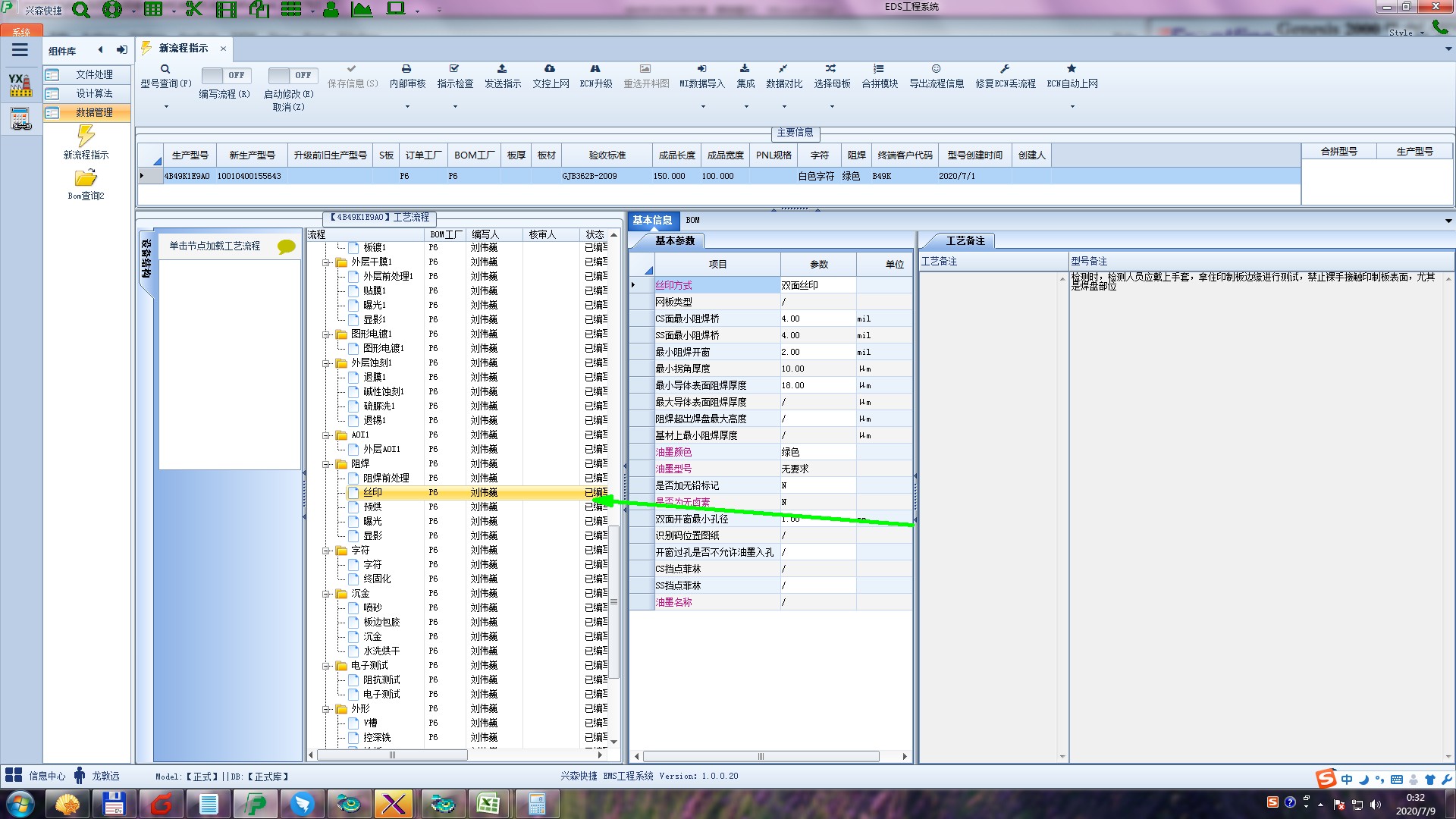This screenshot has width=1456, height=819.
Task: Click the 发送指示 upload icon
Action: [502, 69]
